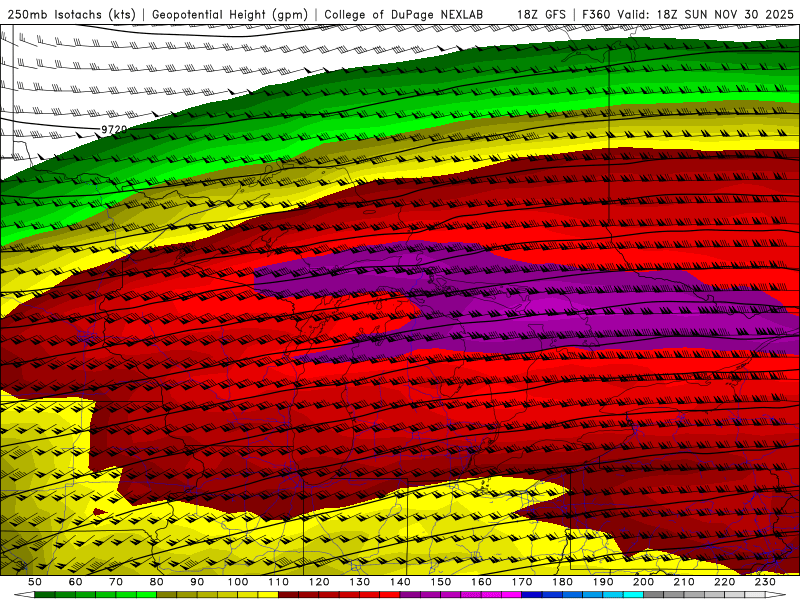
Task: Click the "250mb Isotachs (kts)" title text
Action: click(71, 15)
